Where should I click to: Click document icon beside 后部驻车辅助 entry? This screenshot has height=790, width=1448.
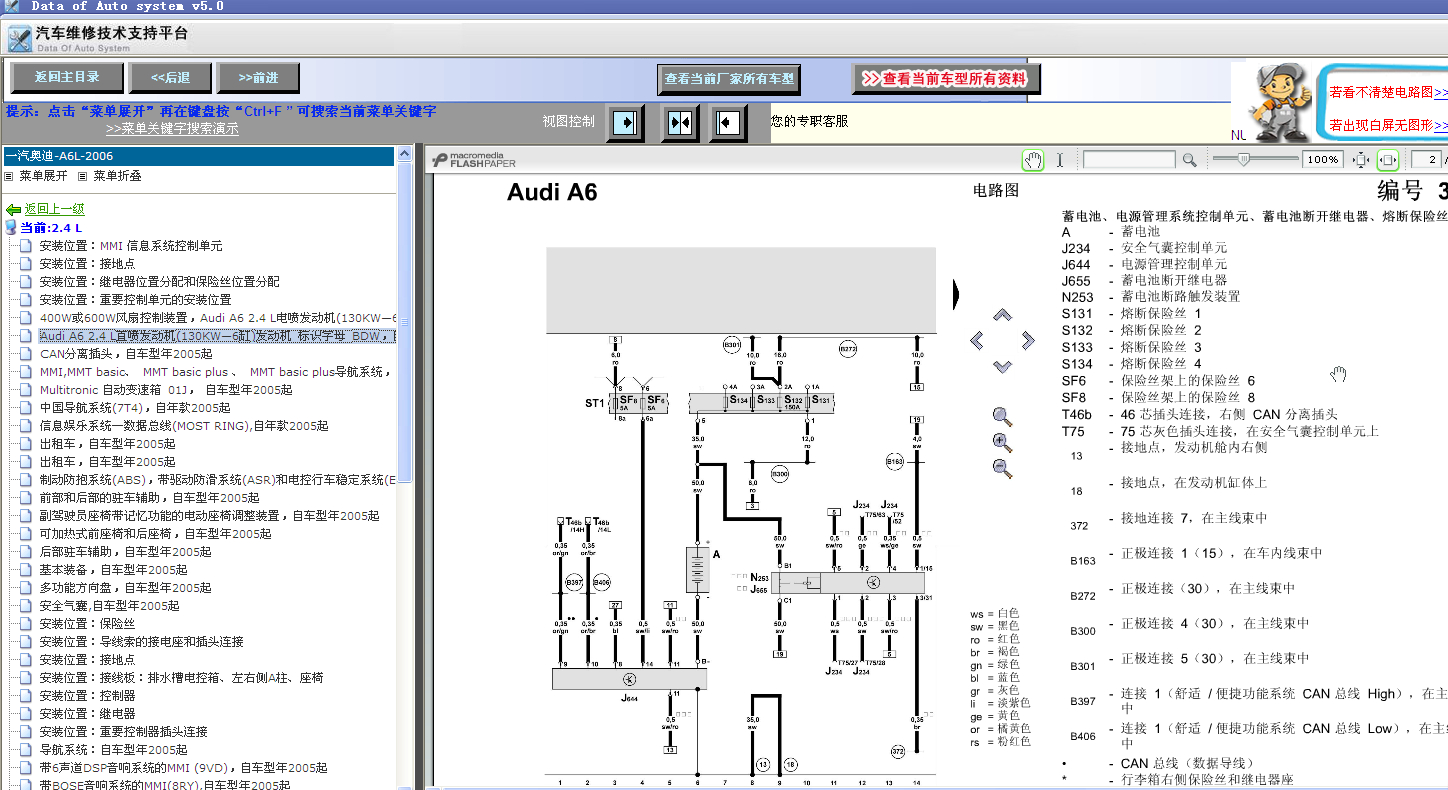(x=27, y=552)
